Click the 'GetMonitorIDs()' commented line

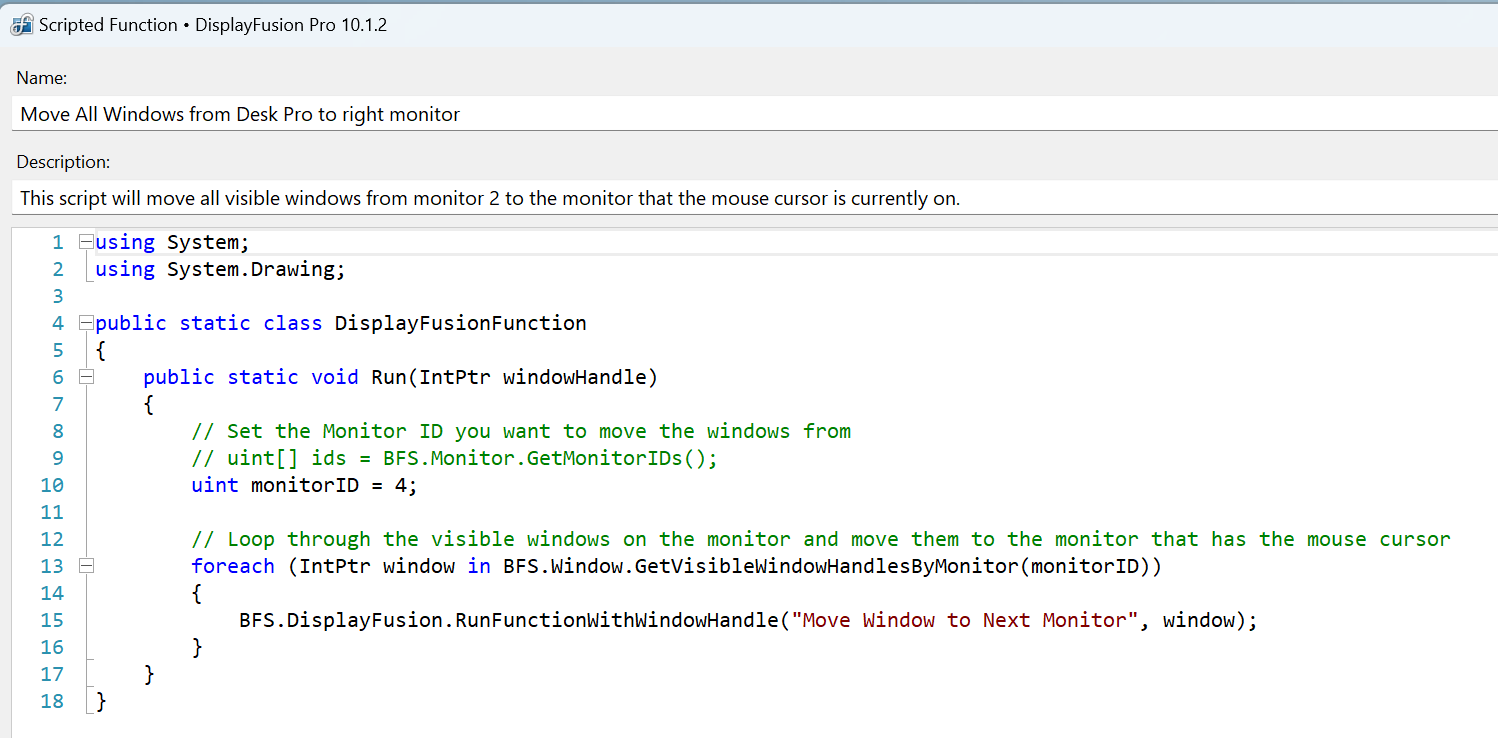point(455,458)
